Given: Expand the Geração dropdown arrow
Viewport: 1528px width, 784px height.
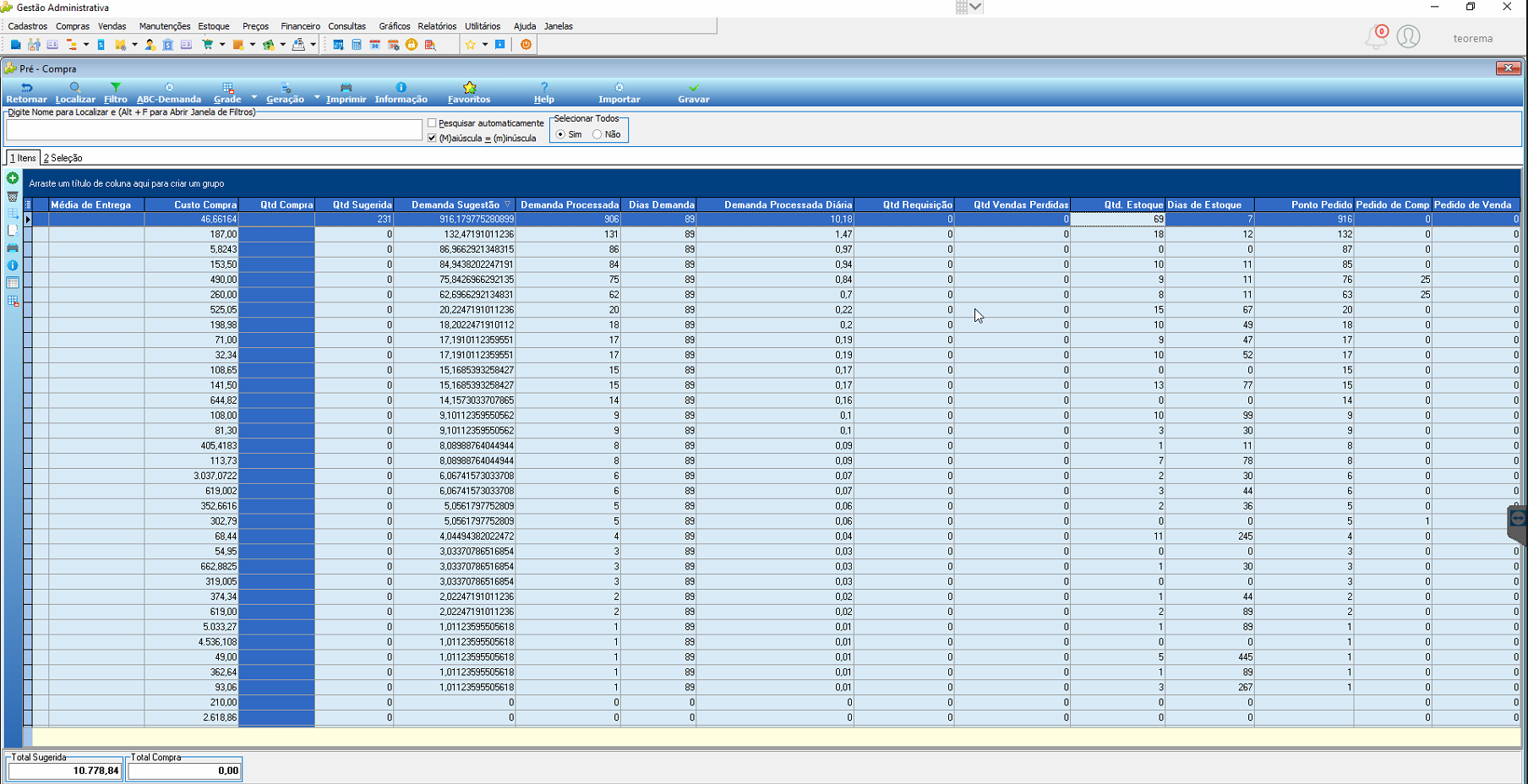Looking at the screenshot, I should tap(317, 97).
